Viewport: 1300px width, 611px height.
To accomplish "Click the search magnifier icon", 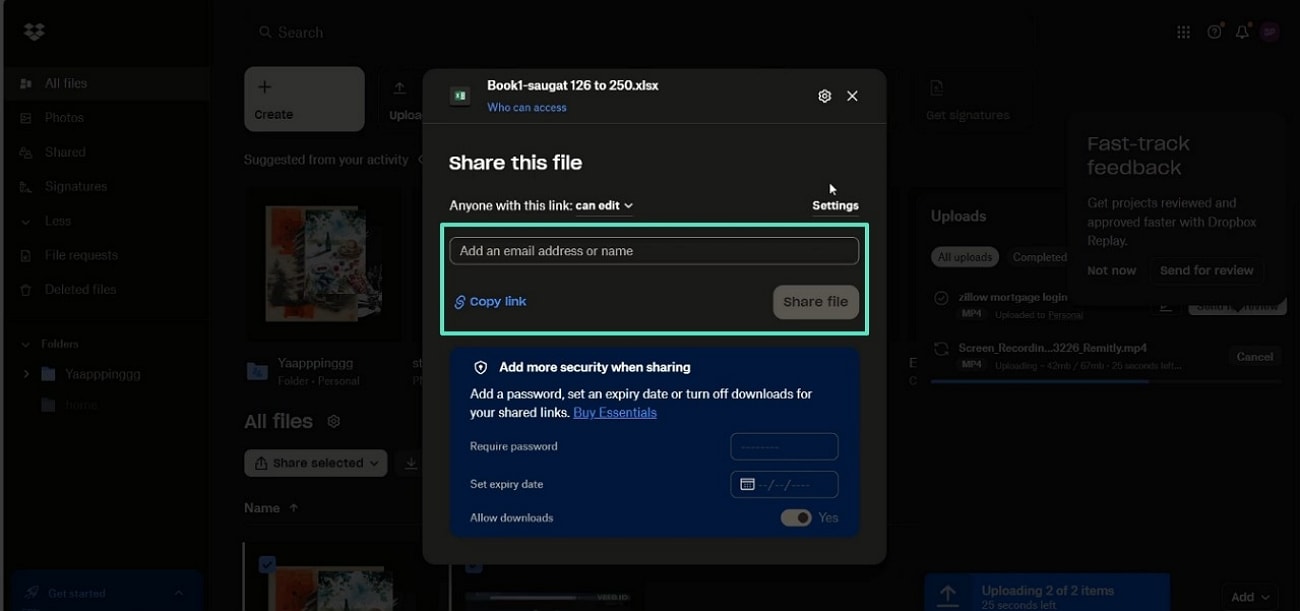I will coord(265,32).
